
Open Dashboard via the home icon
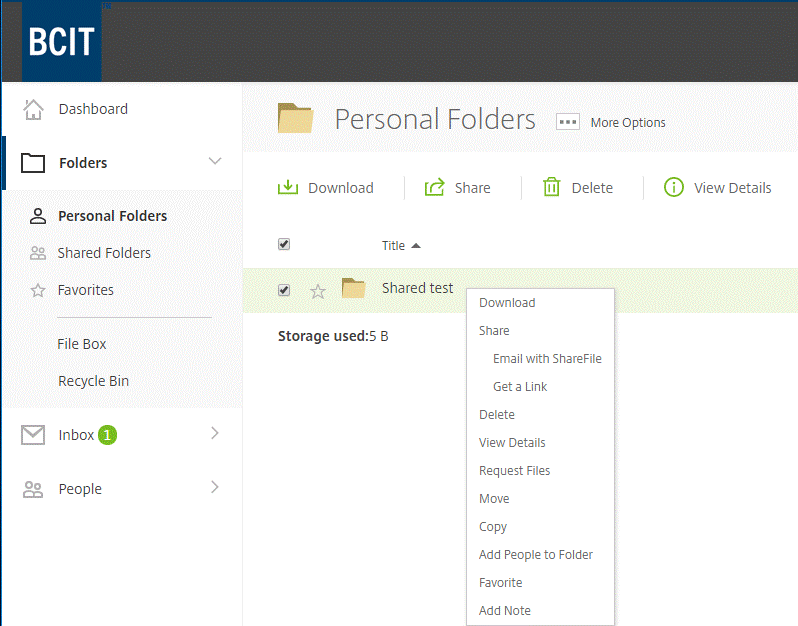tap(34, 109)
